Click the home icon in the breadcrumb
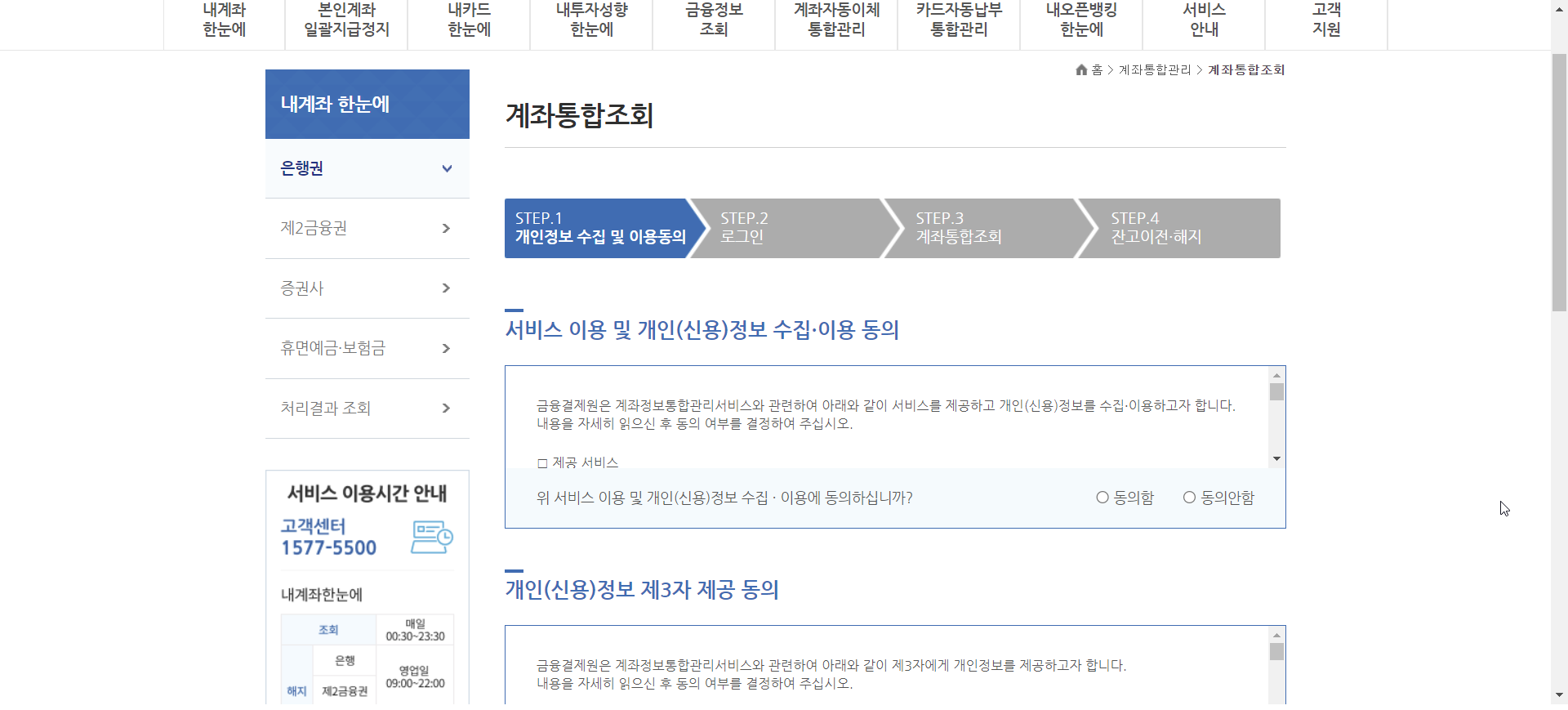This screenshot has height=710, width=1568. coord(1081,70)
